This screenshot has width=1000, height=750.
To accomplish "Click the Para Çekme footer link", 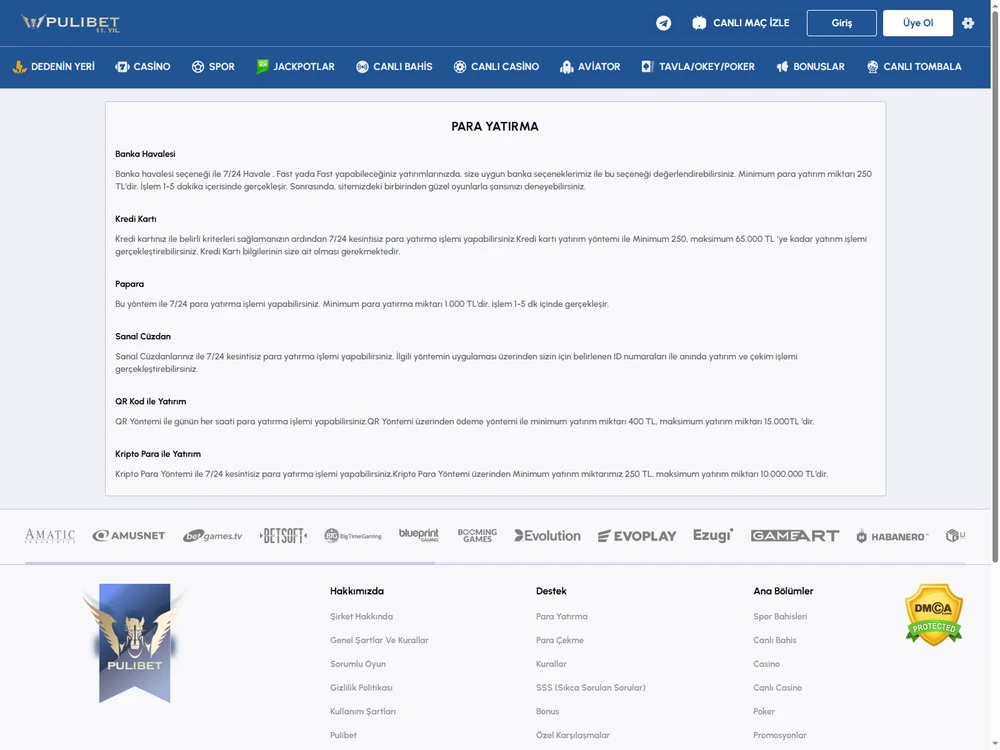I will point(560,640).
